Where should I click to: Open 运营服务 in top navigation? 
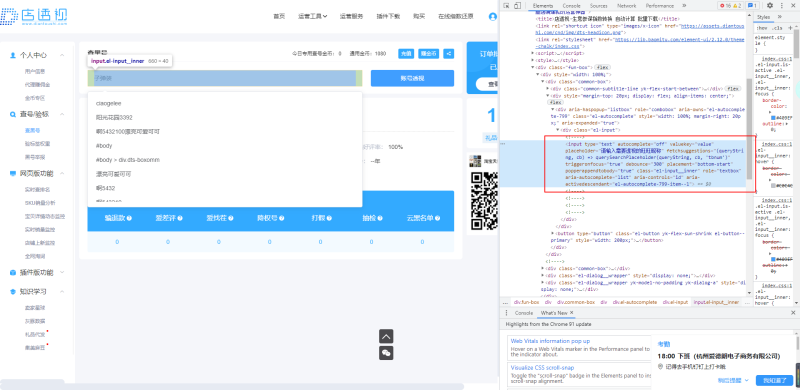352,16
